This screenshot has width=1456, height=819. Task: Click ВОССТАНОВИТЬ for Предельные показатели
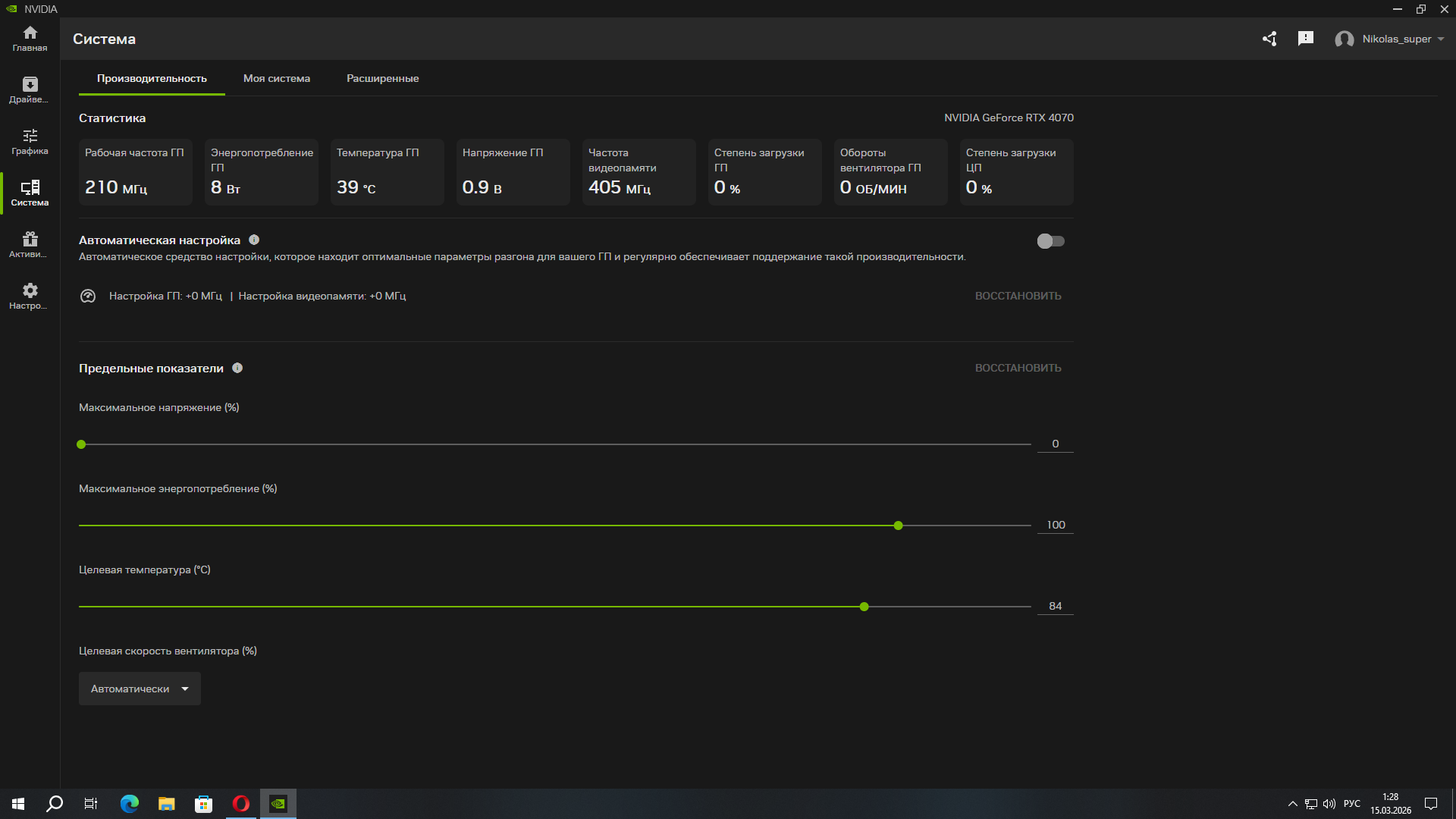(1018, 368)
